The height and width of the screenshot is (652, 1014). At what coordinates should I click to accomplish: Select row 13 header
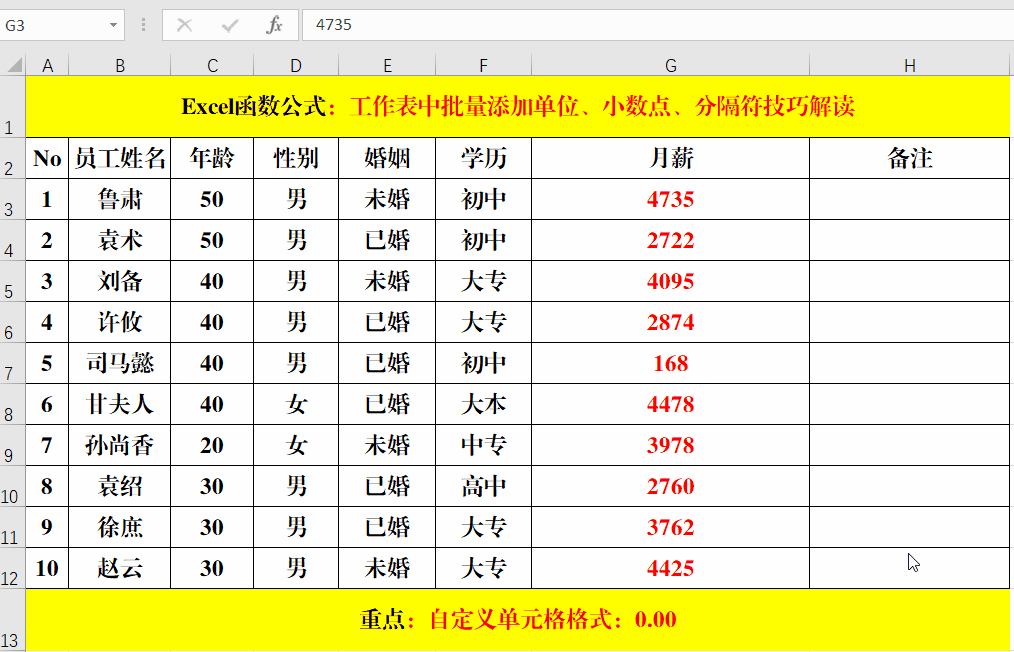12,619
